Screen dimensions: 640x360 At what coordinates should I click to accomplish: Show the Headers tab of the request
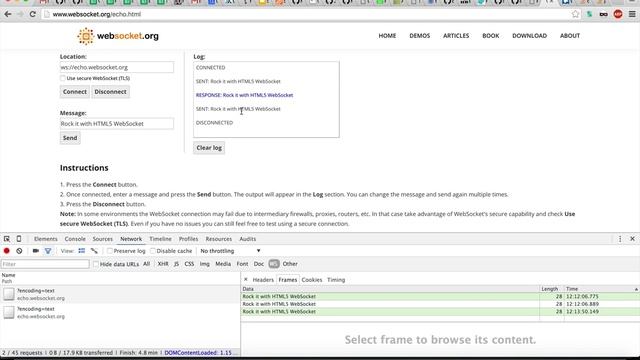click(263, 280)
